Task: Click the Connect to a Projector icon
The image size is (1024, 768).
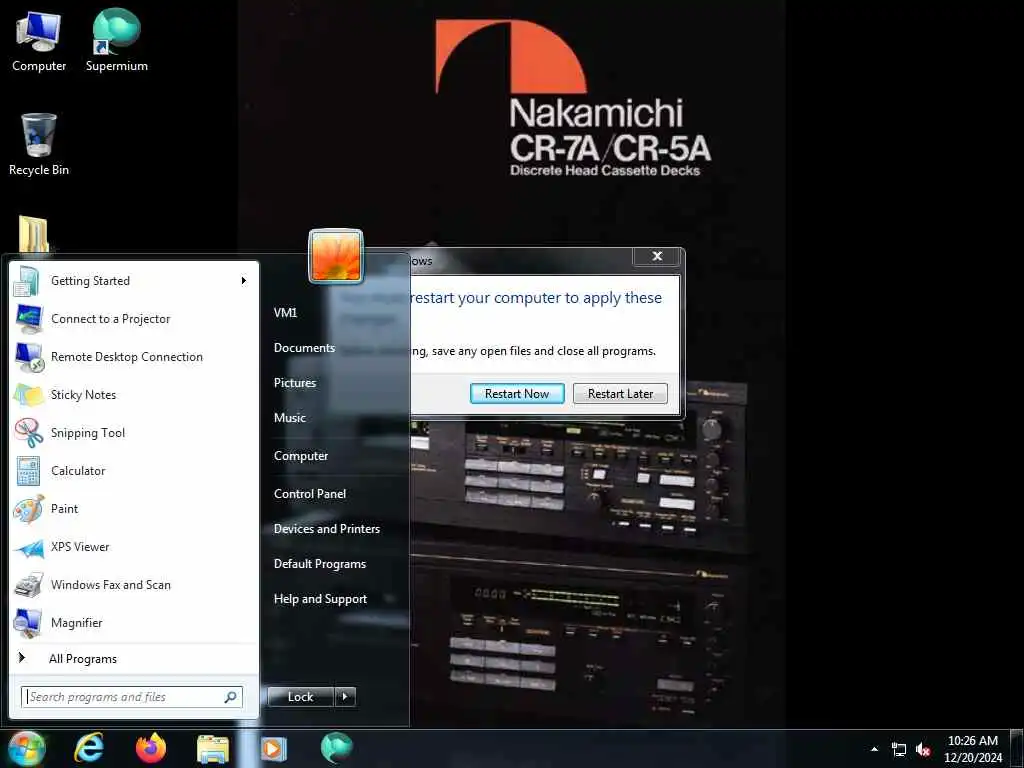Action: [x=29, y=319]
